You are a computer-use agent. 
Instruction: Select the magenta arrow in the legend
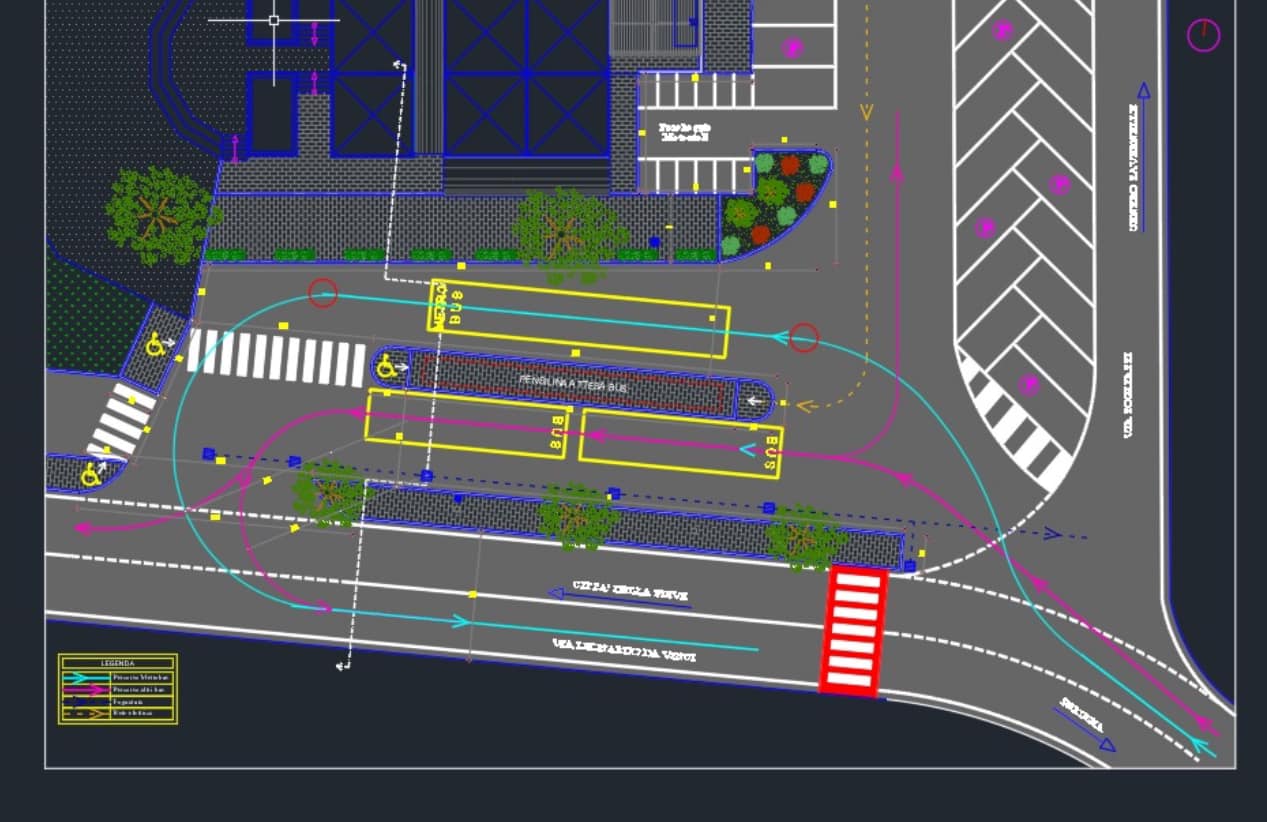(x=85, y=689)
